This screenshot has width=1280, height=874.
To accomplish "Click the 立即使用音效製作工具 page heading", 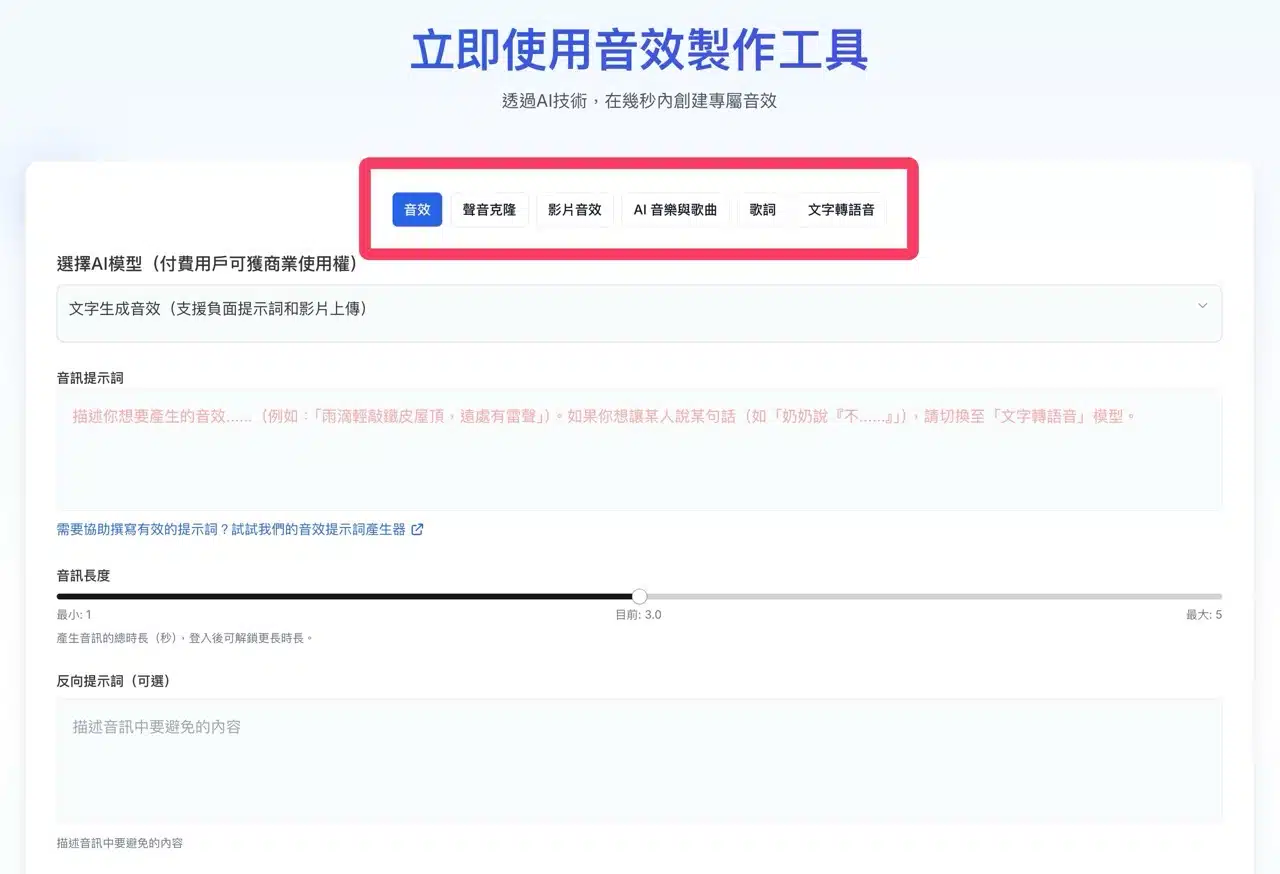I will pos(639,50).
